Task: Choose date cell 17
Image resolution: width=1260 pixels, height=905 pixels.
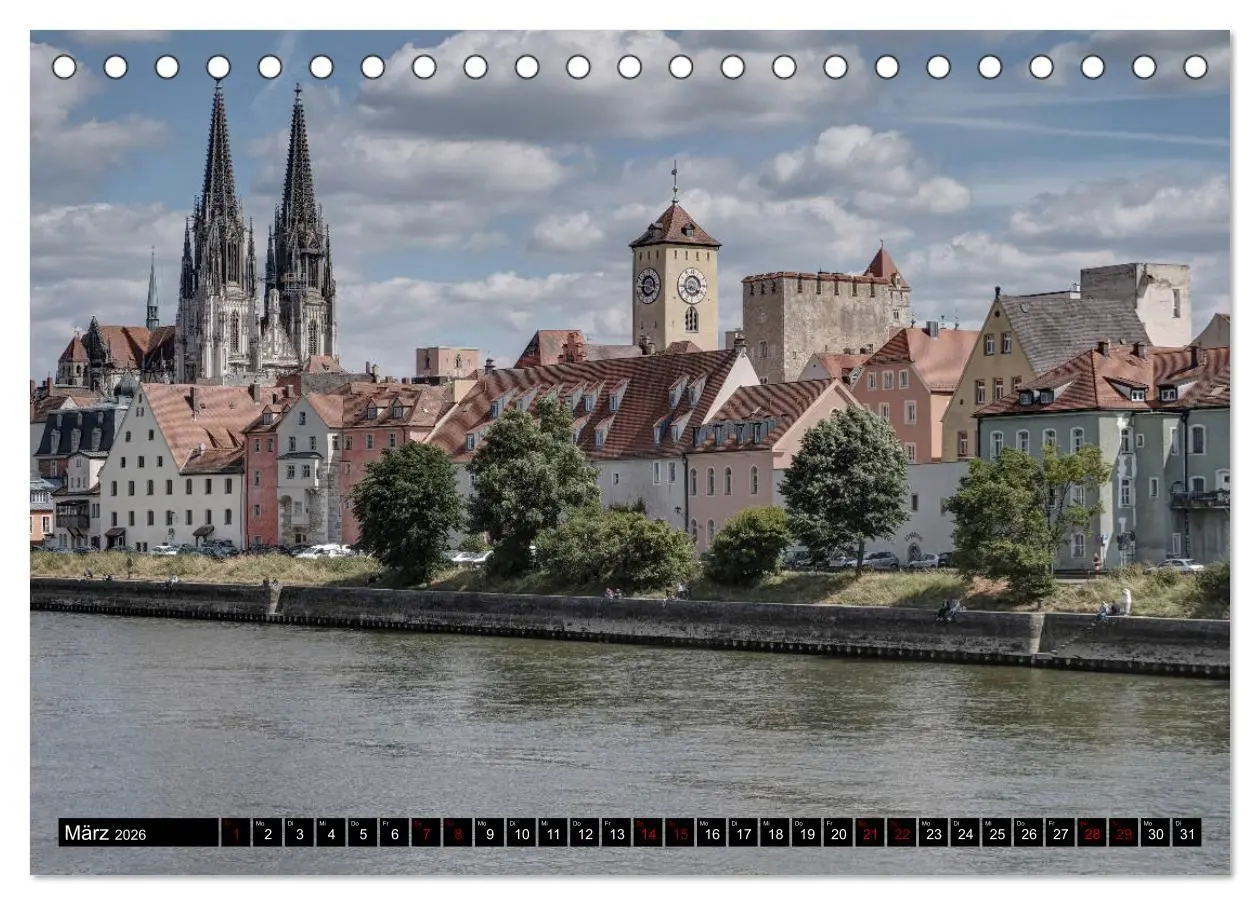Action: 742,833
